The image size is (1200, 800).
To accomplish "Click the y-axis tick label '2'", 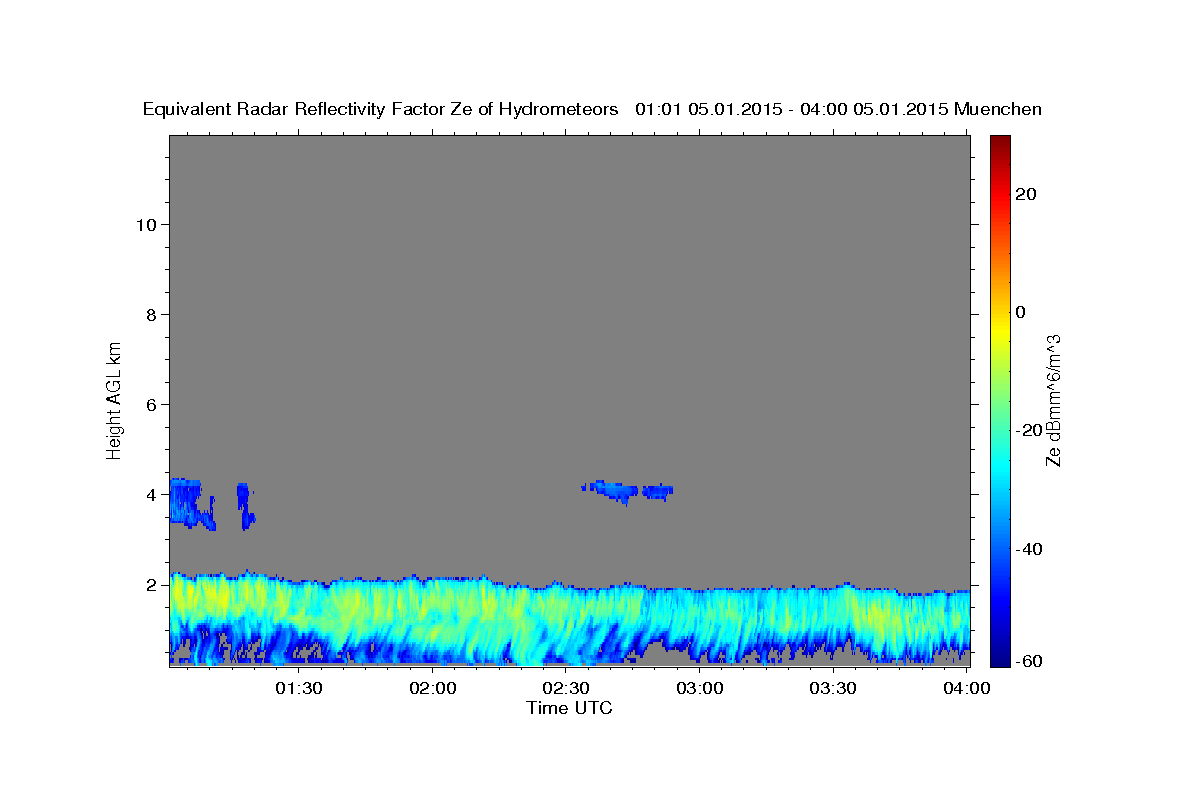I will click(149, 584).
